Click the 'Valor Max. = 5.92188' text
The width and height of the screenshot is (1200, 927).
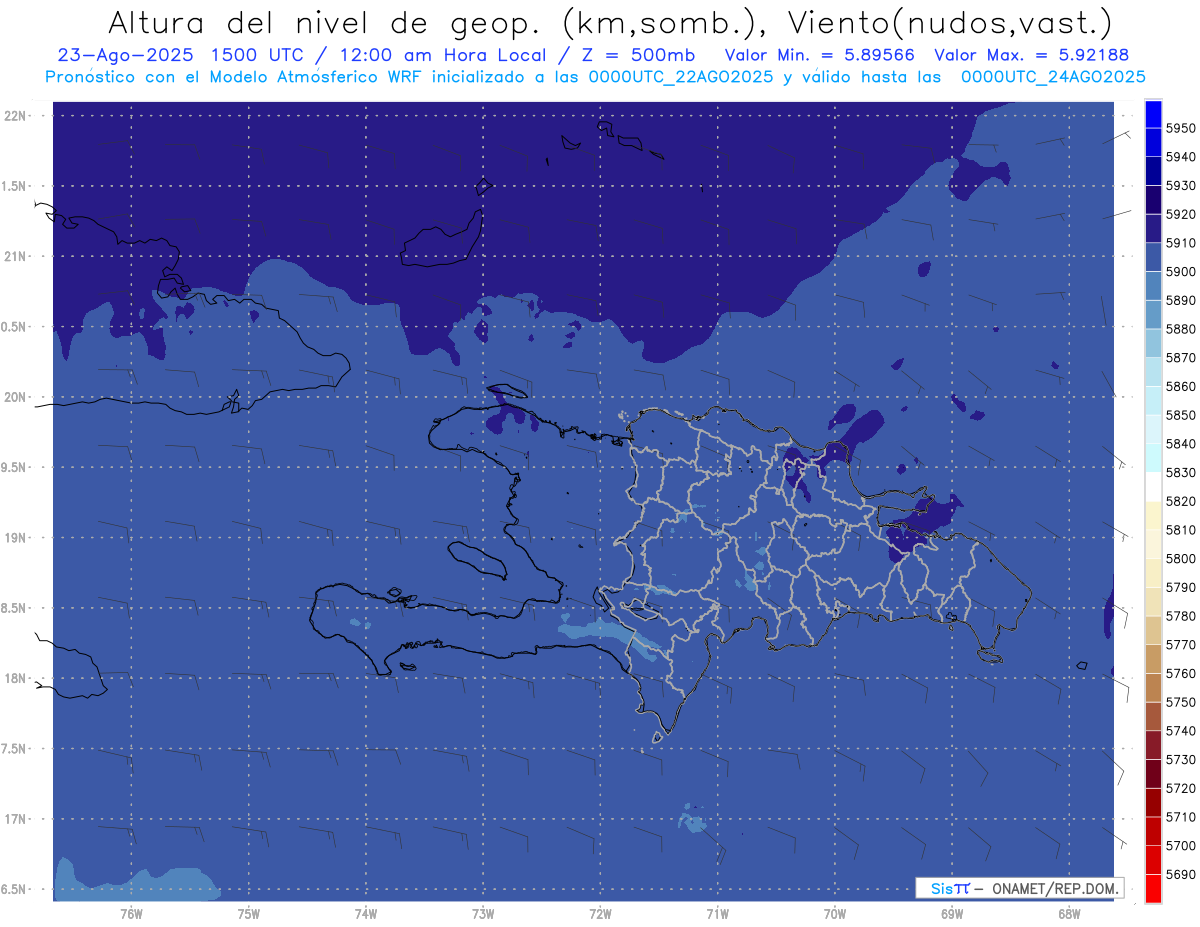(x=1032, y=55)
